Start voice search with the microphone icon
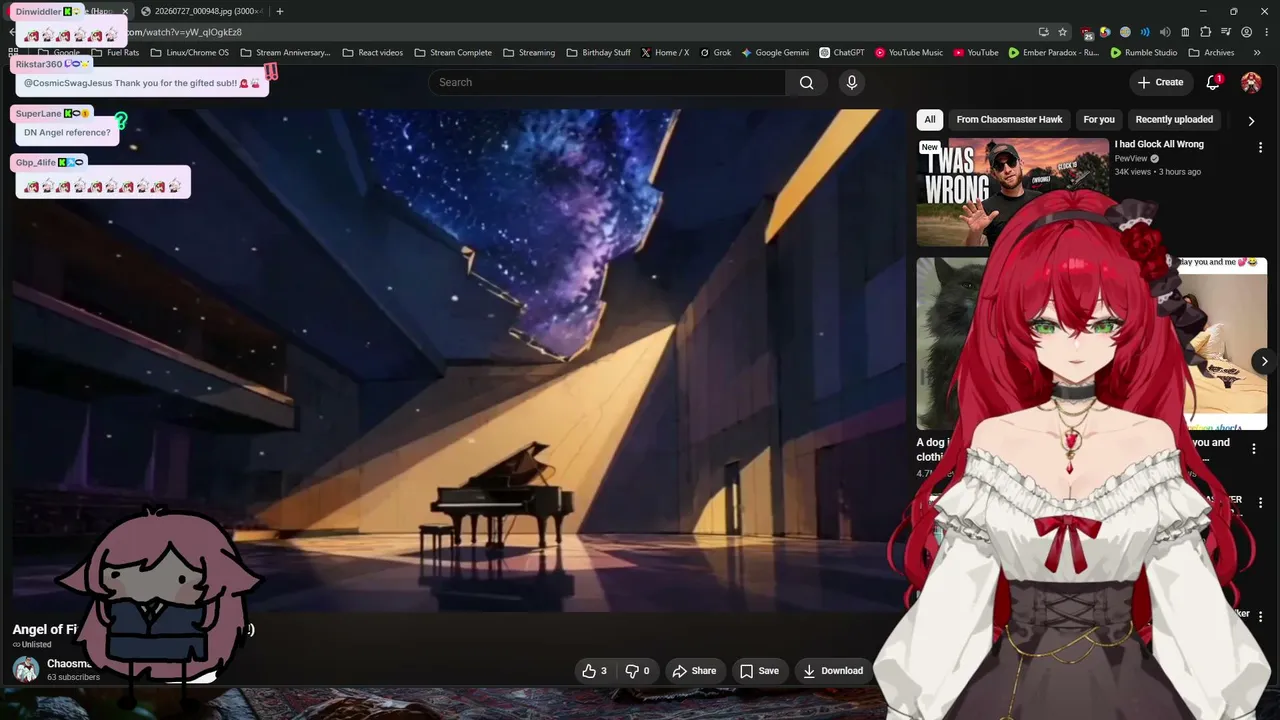This screenshot has width=1280, height=720. click(852, 83)
